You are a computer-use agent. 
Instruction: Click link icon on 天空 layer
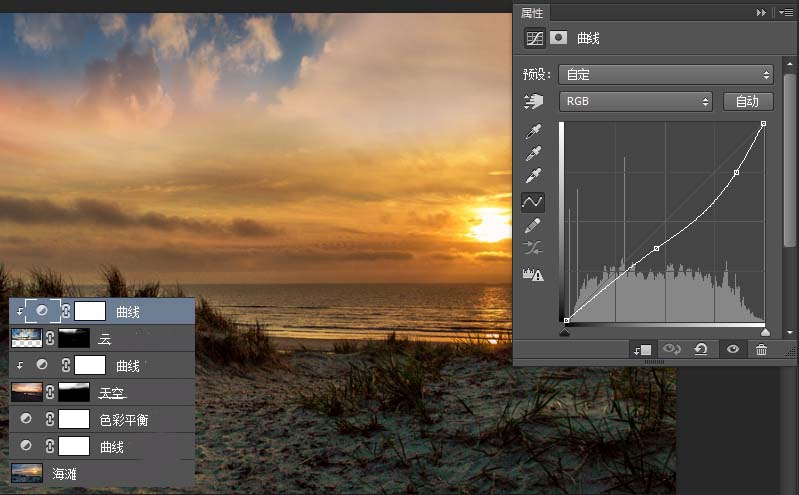click(x=50, y=392)
